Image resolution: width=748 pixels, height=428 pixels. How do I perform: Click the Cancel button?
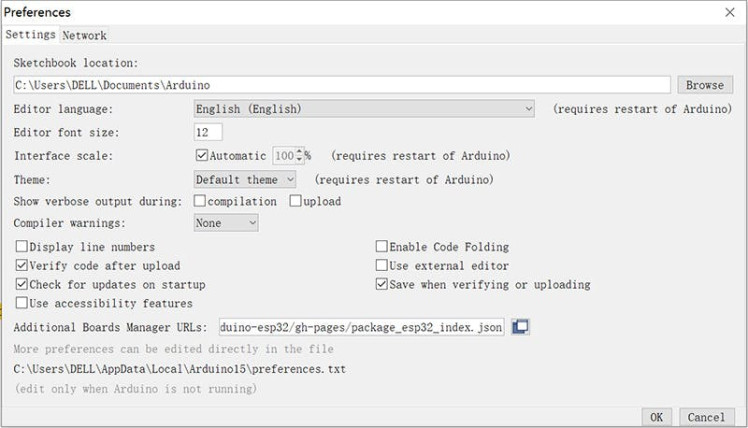706,417
